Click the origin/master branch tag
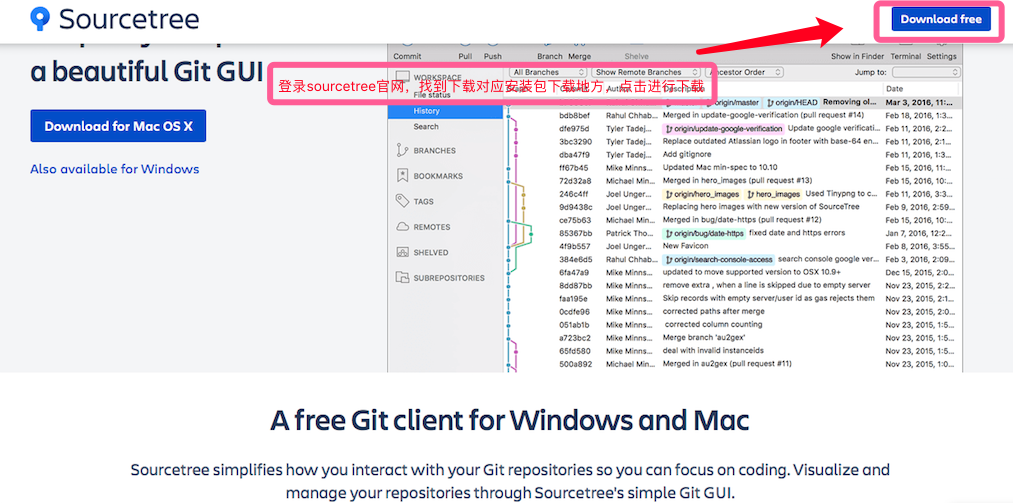1013x503 pixels. 733,103
